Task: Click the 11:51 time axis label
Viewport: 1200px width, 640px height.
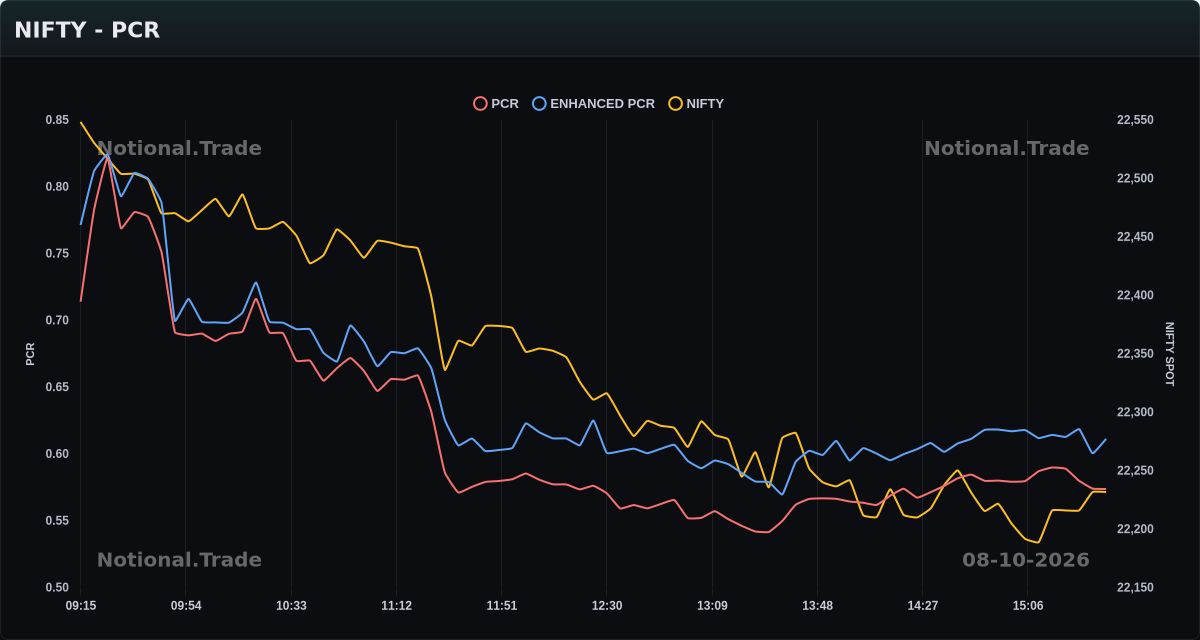Action: [502, 606]
